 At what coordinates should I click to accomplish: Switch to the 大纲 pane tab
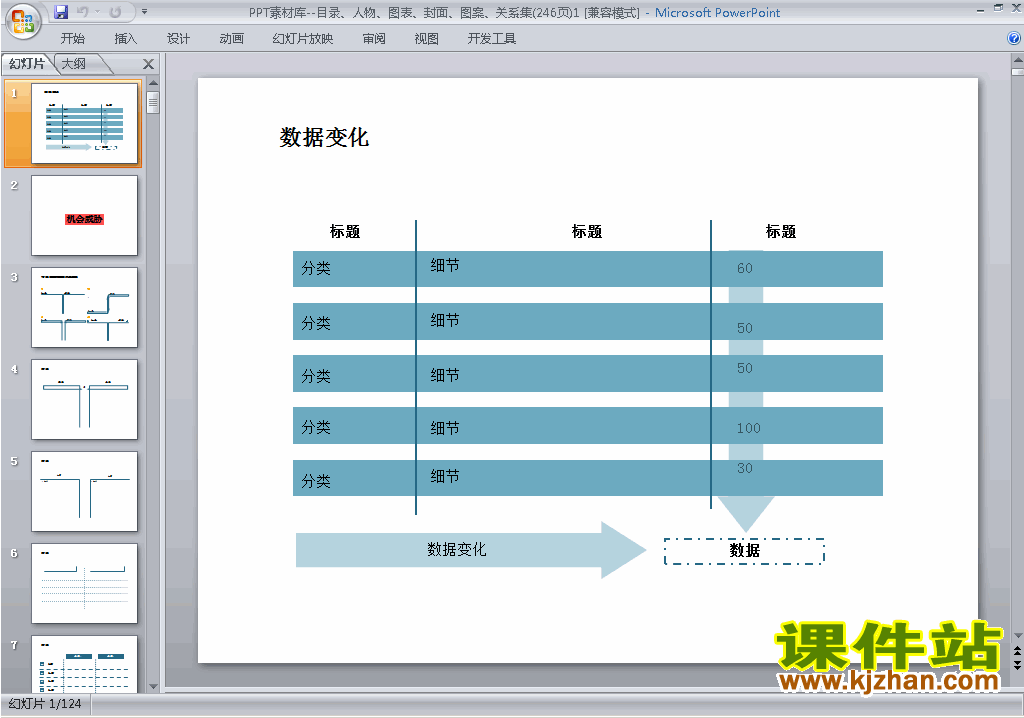(x=74, y=63)
